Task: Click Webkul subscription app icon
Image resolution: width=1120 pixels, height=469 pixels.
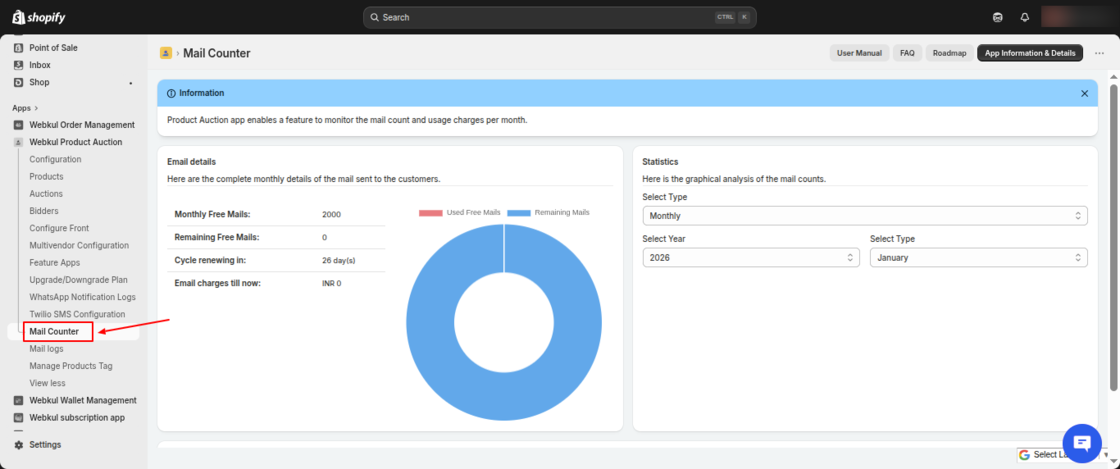Action: (x=19, y=418)
